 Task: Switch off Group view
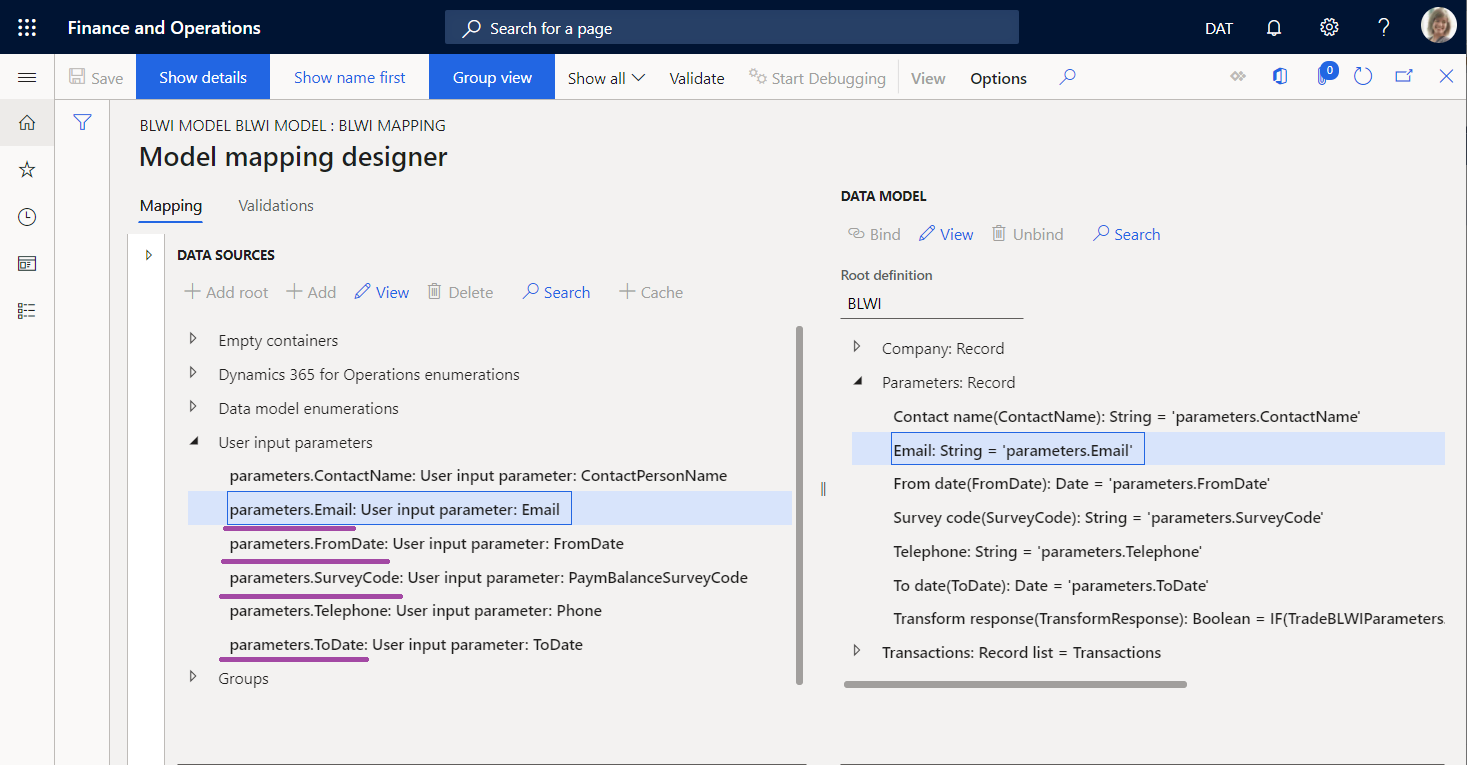point(491,76)
